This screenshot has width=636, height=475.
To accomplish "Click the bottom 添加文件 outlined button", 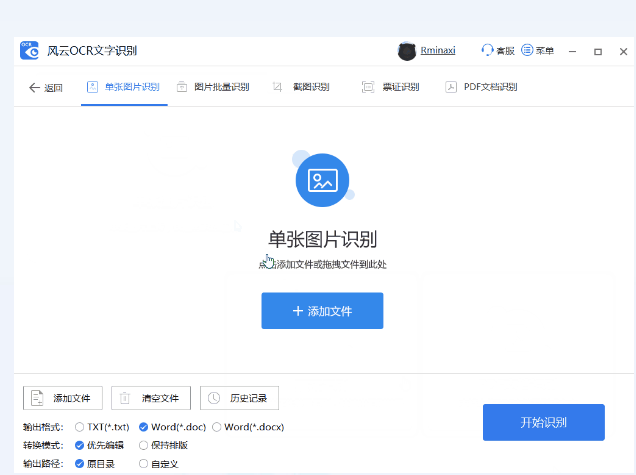I will tap(63, 398).
